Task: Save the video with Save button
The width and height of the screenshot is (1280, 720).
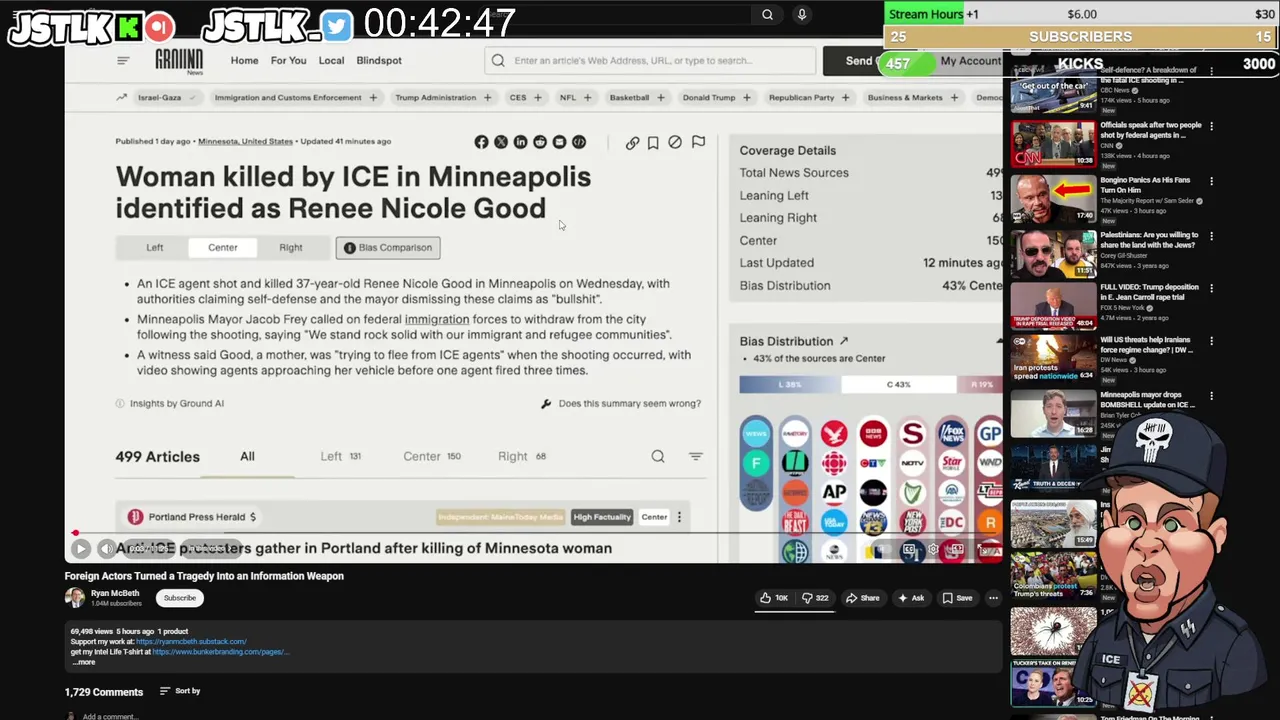Action: click(957, 598)
